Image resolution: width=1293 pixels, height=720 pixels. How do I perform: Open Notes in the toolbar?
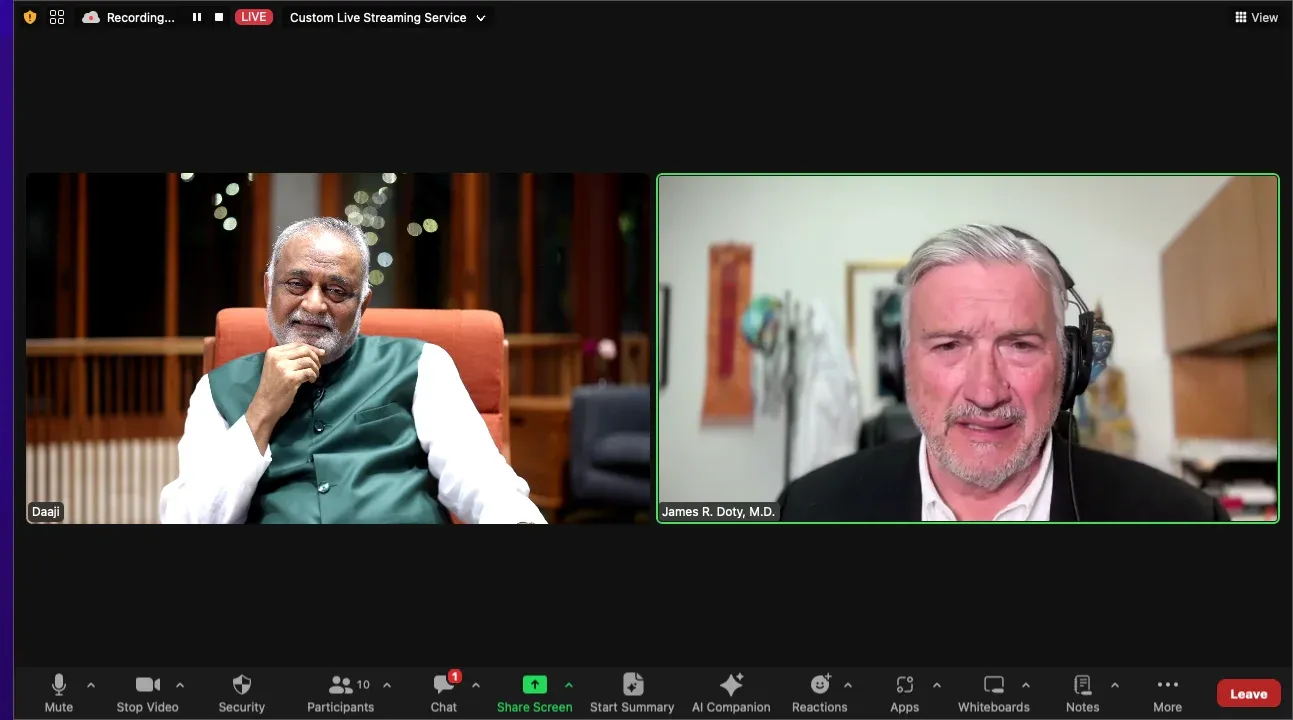tap(1082, 693)
